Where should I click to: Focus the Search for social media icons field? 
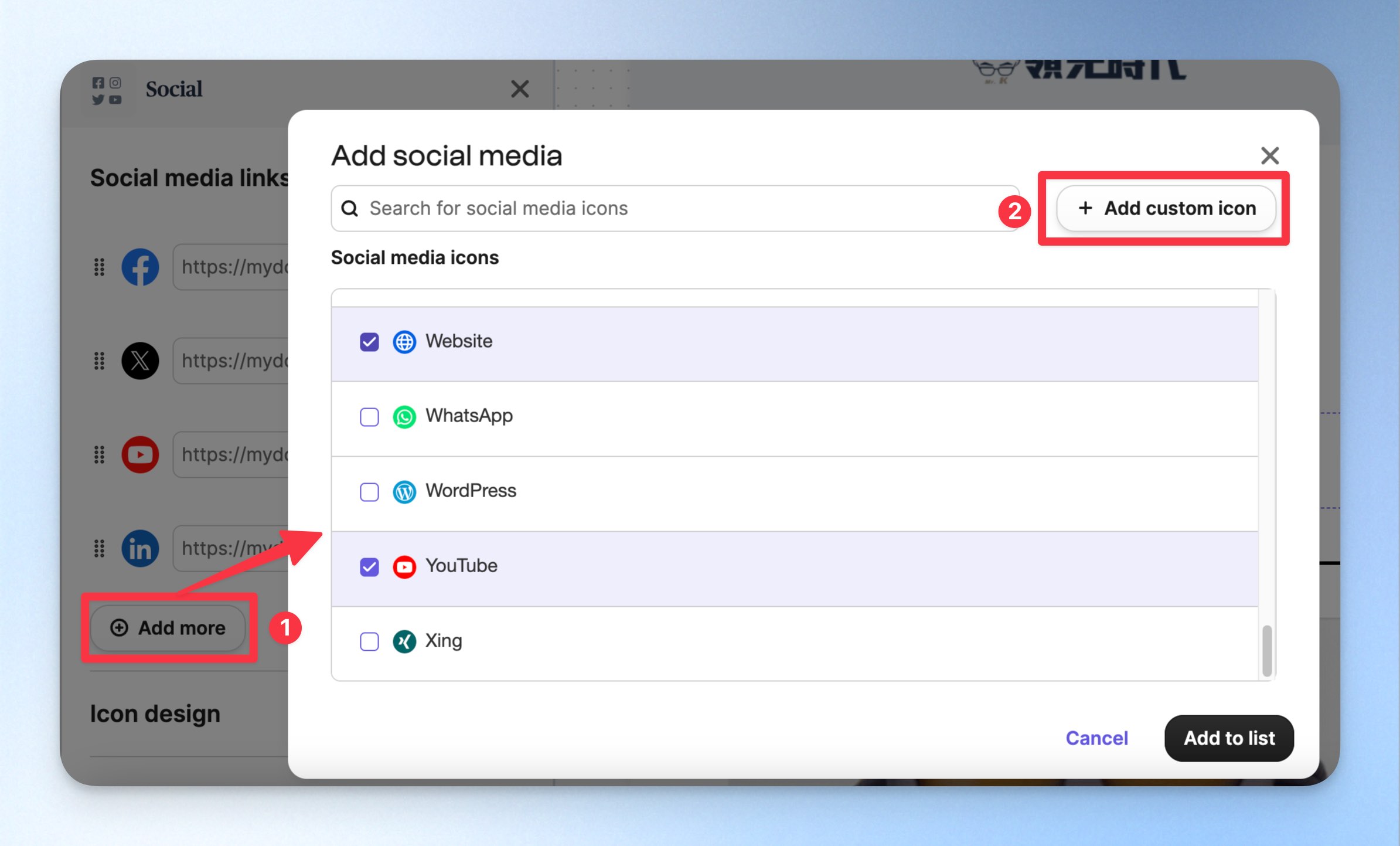pos(675,208)
